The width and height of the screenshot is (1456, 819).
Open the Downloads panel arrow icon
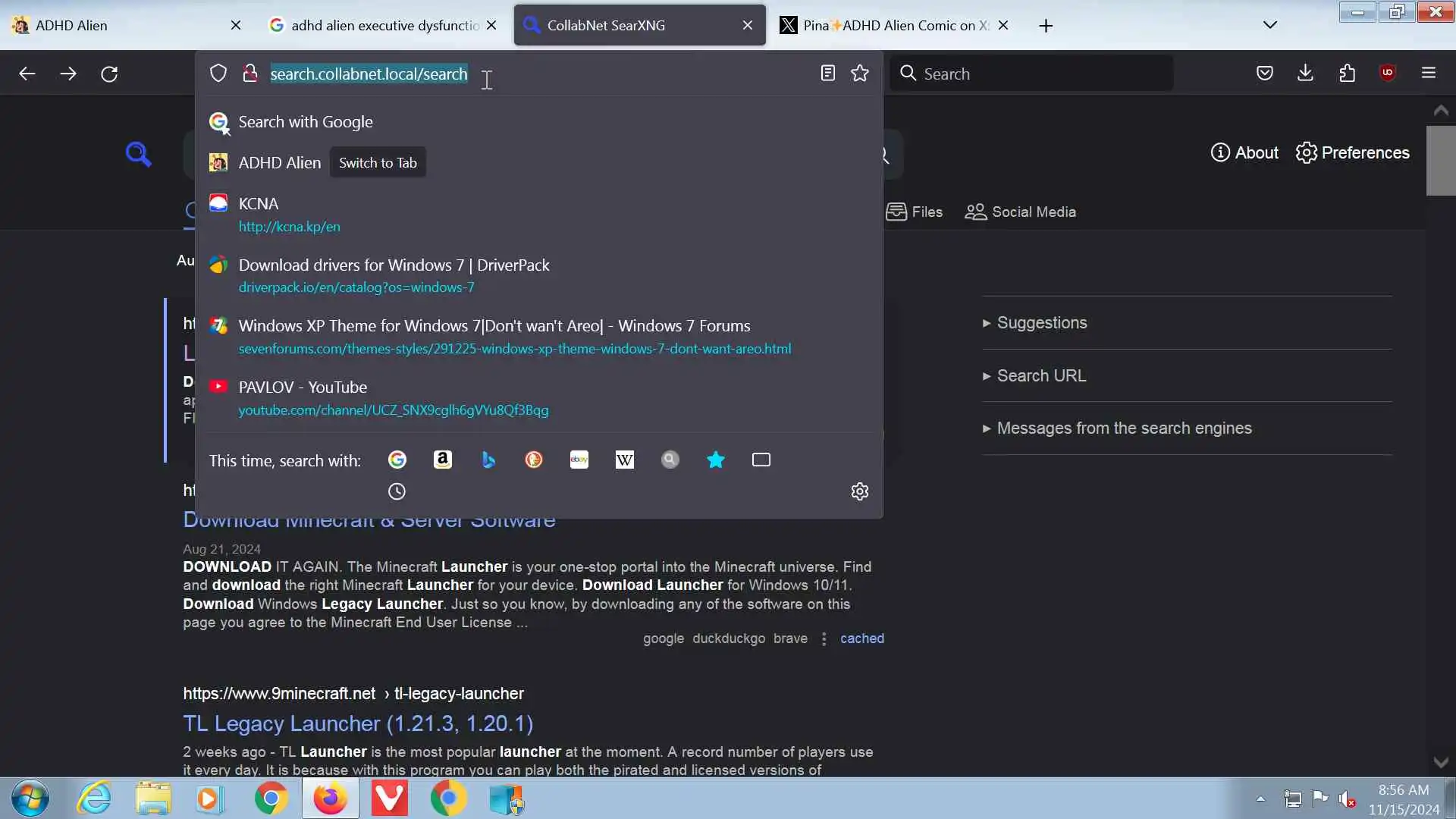pos(1305,73)
